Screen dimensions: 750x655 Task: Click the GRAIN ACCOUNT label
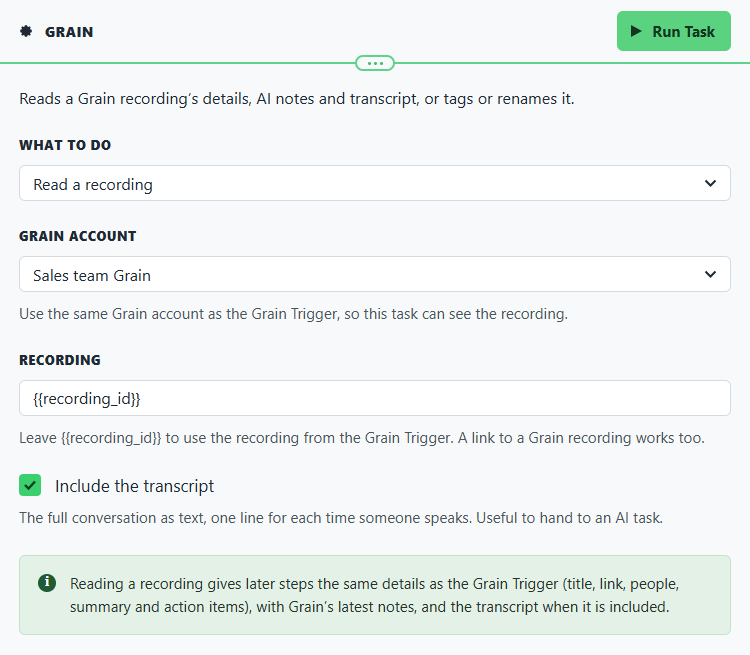tap(77, 236)
